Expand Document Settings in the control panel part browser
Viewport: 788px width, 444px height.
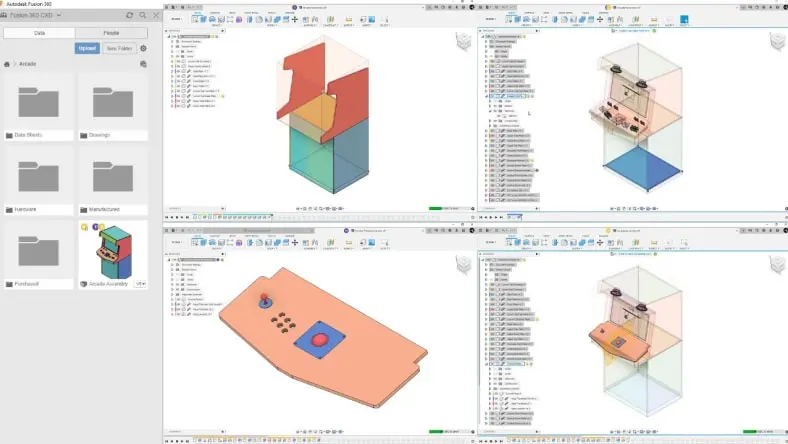172,264
